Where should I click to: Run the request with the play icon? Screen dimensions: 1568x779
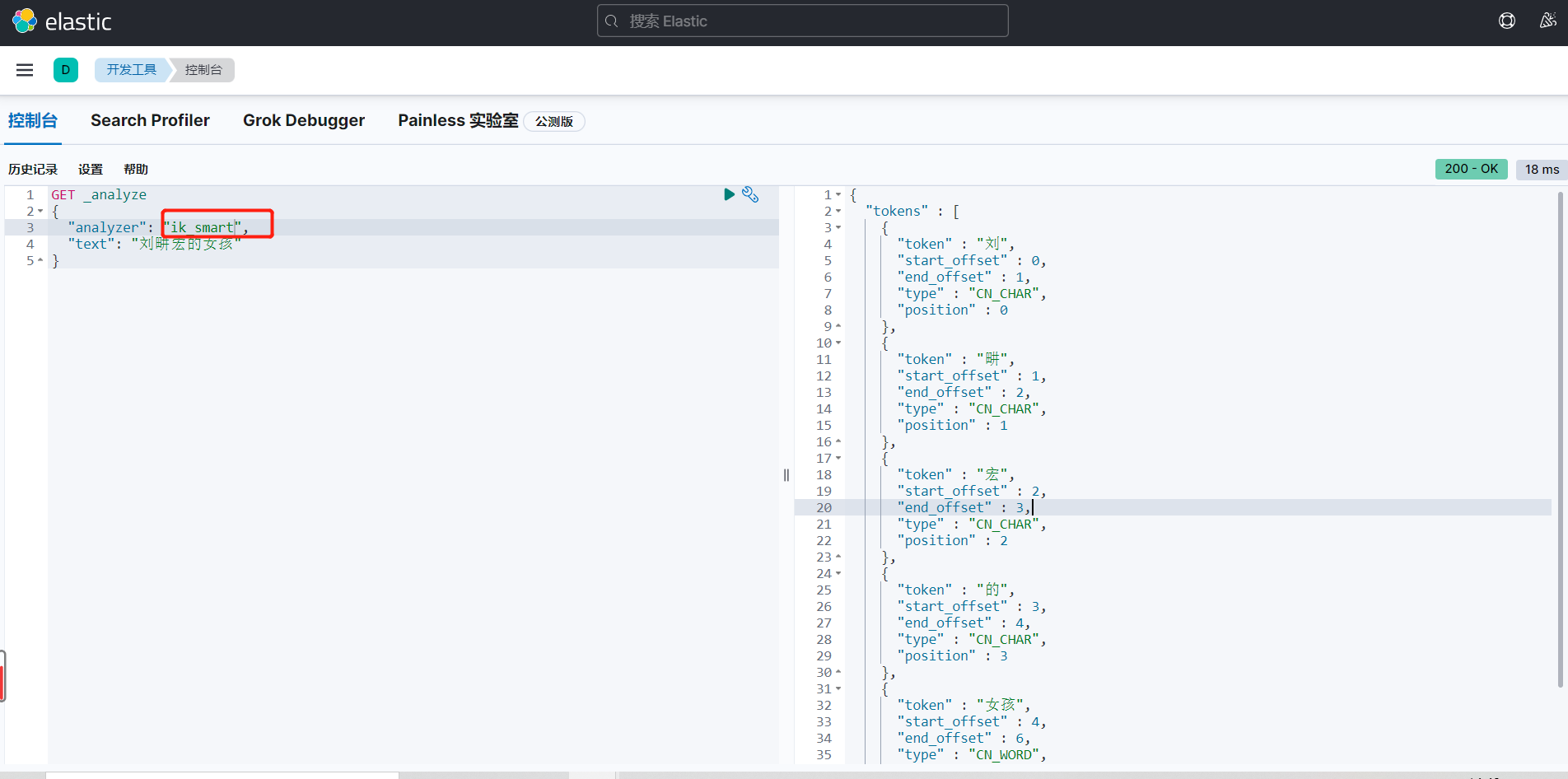coord(729,194)
